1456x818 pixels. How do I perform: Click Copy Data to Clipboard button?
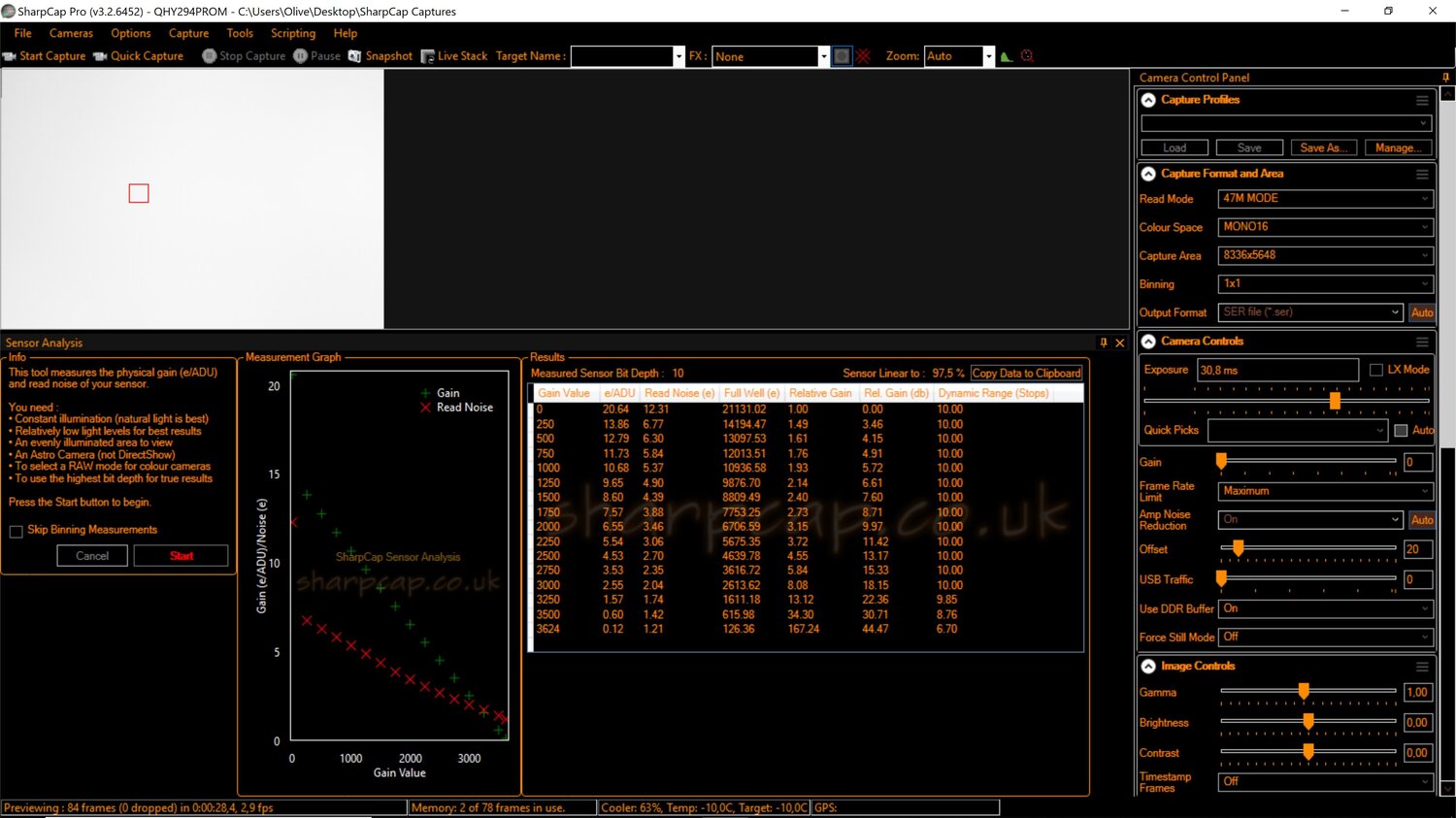(x=1026, y=374)
